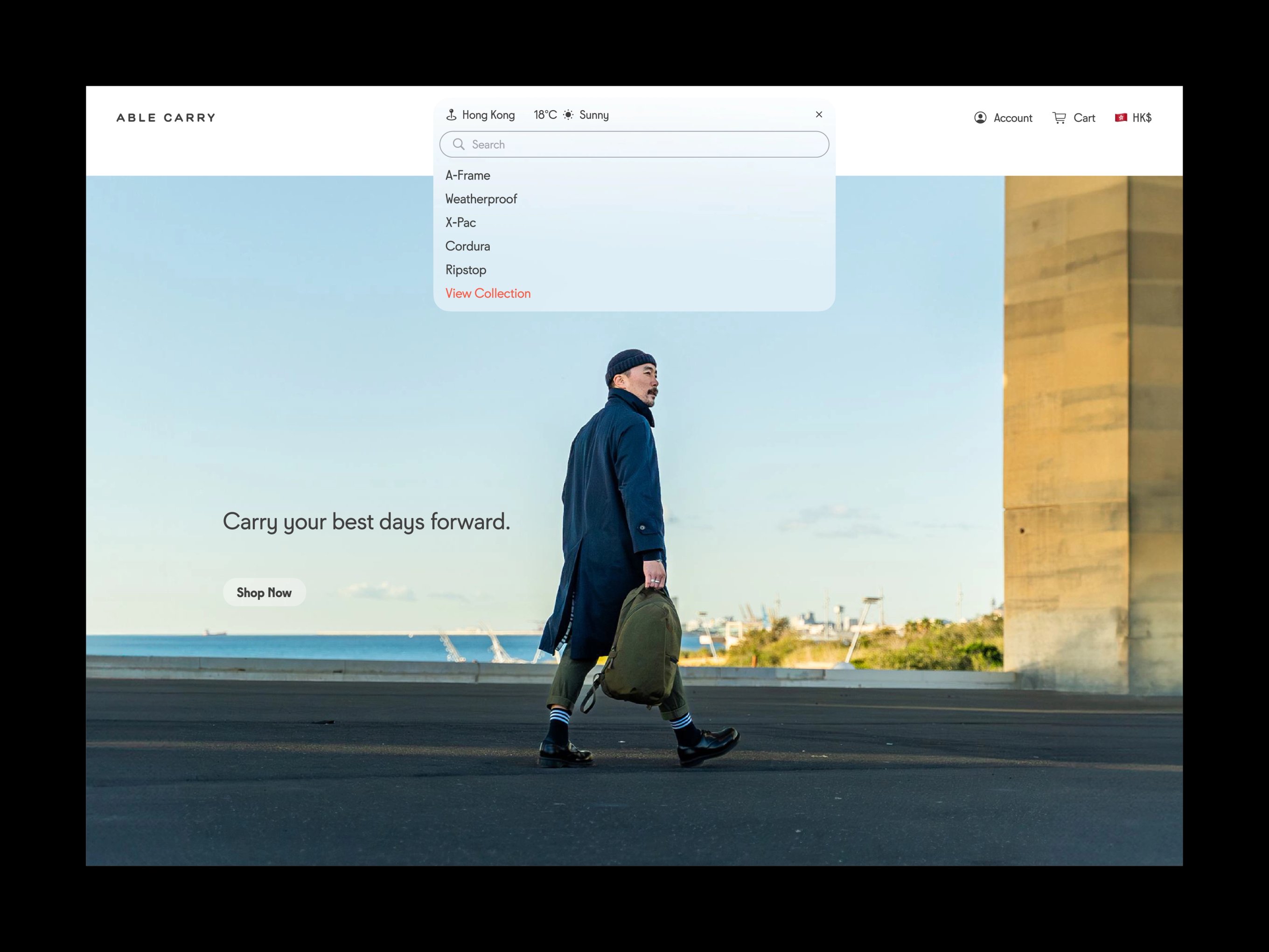Click the Account profile icon
This screenshot has width=1269, height=952.
(x=980, y=118)
